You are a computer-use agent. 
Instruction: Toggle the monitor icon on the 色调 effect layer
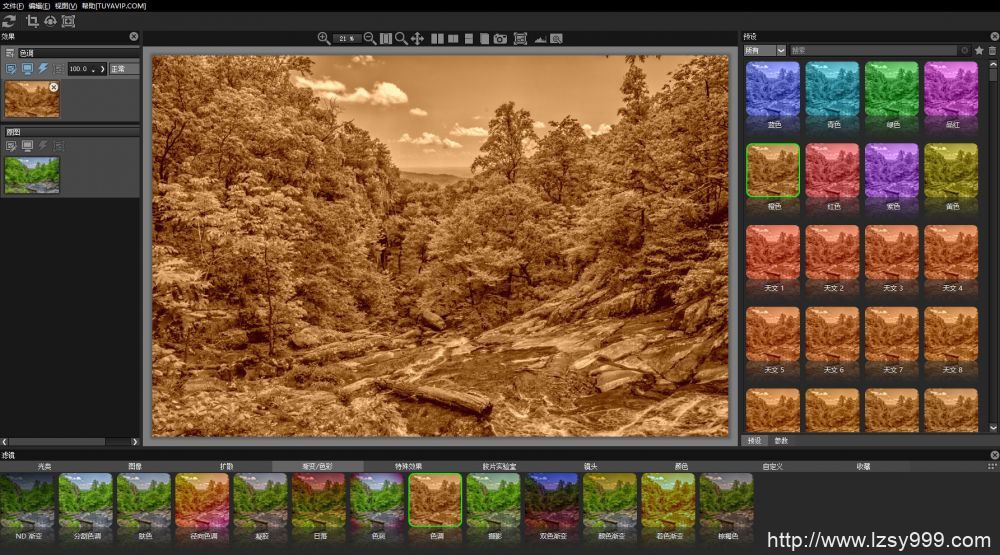click(27, 69)
